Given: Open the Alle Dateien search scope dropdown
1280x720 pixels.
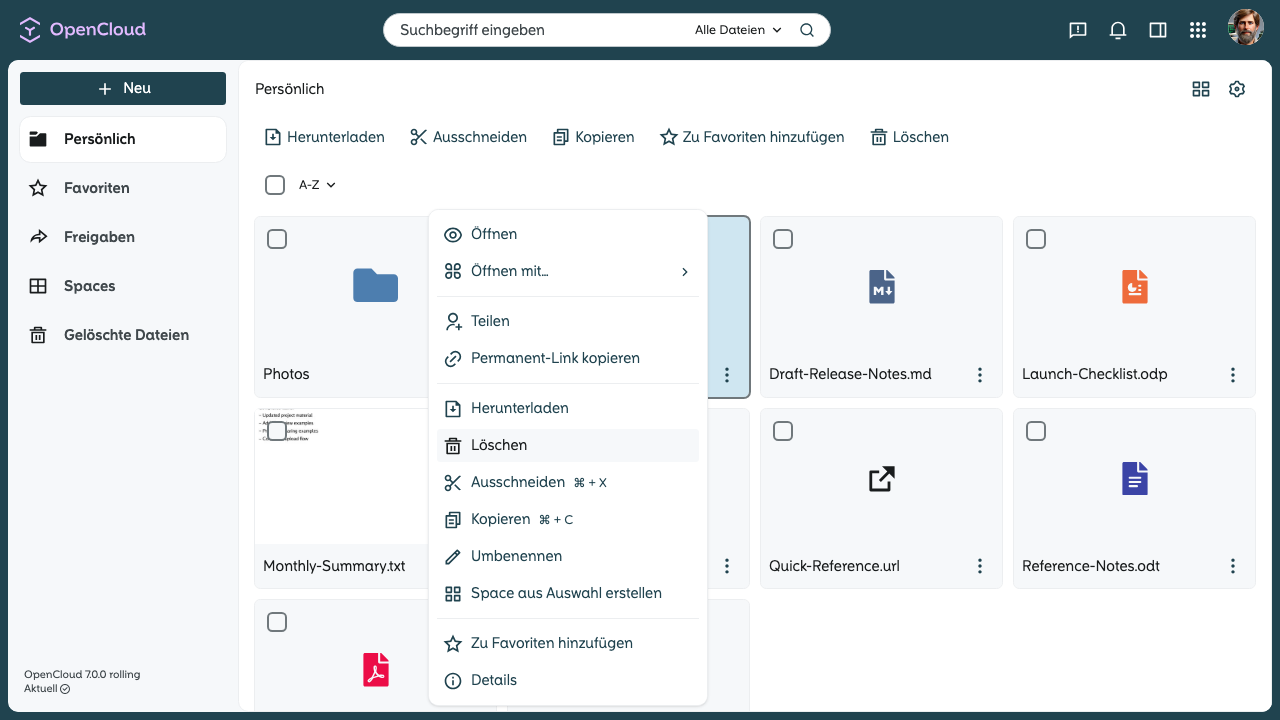Looking at the screenshot, I should point(738,30).
